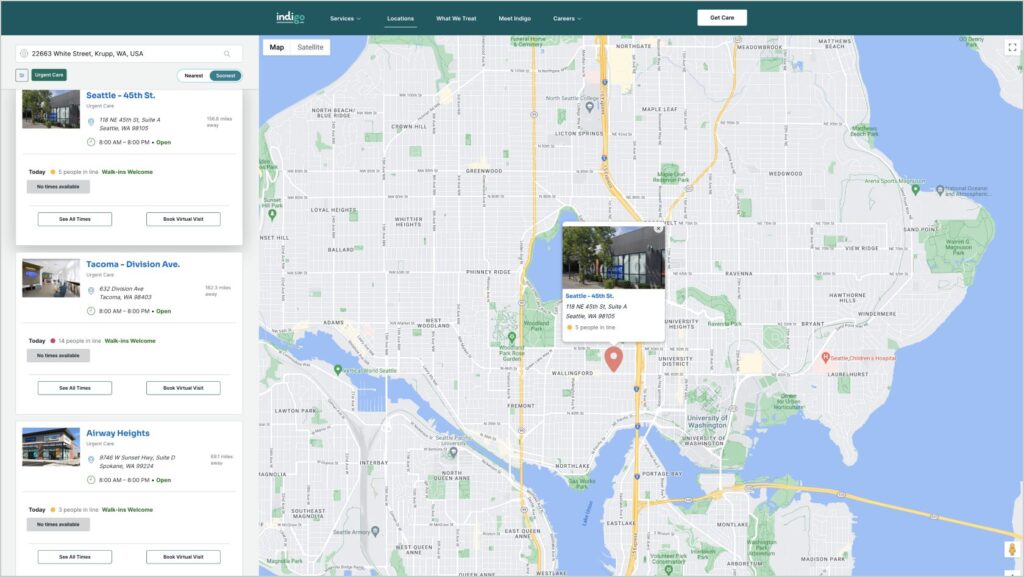Click the Seattle Pacific University map marker

453,452
